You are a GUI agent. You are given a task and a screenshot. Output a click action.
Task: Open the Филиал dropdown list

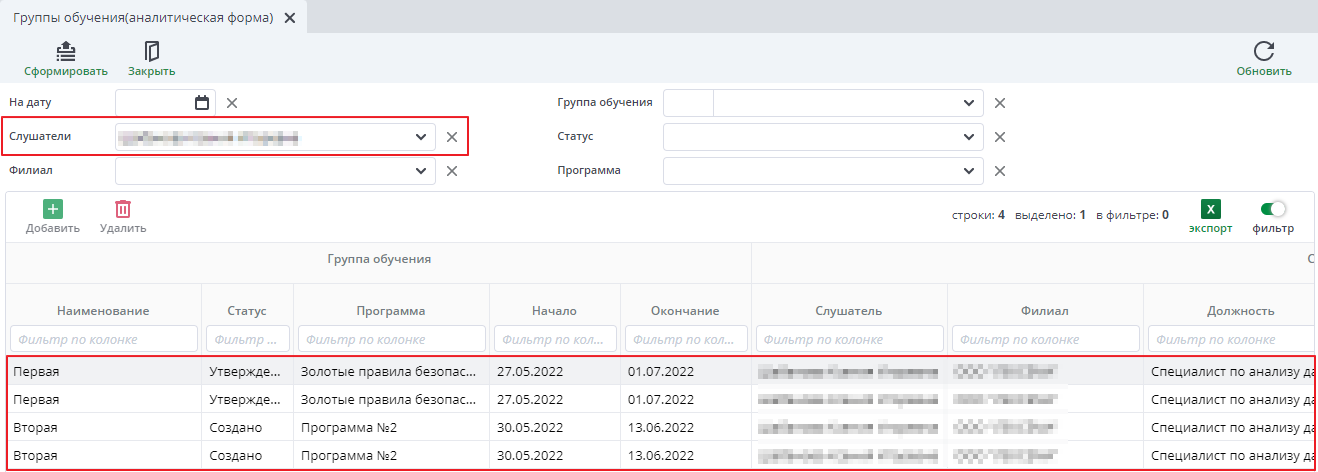click(420, 171)
